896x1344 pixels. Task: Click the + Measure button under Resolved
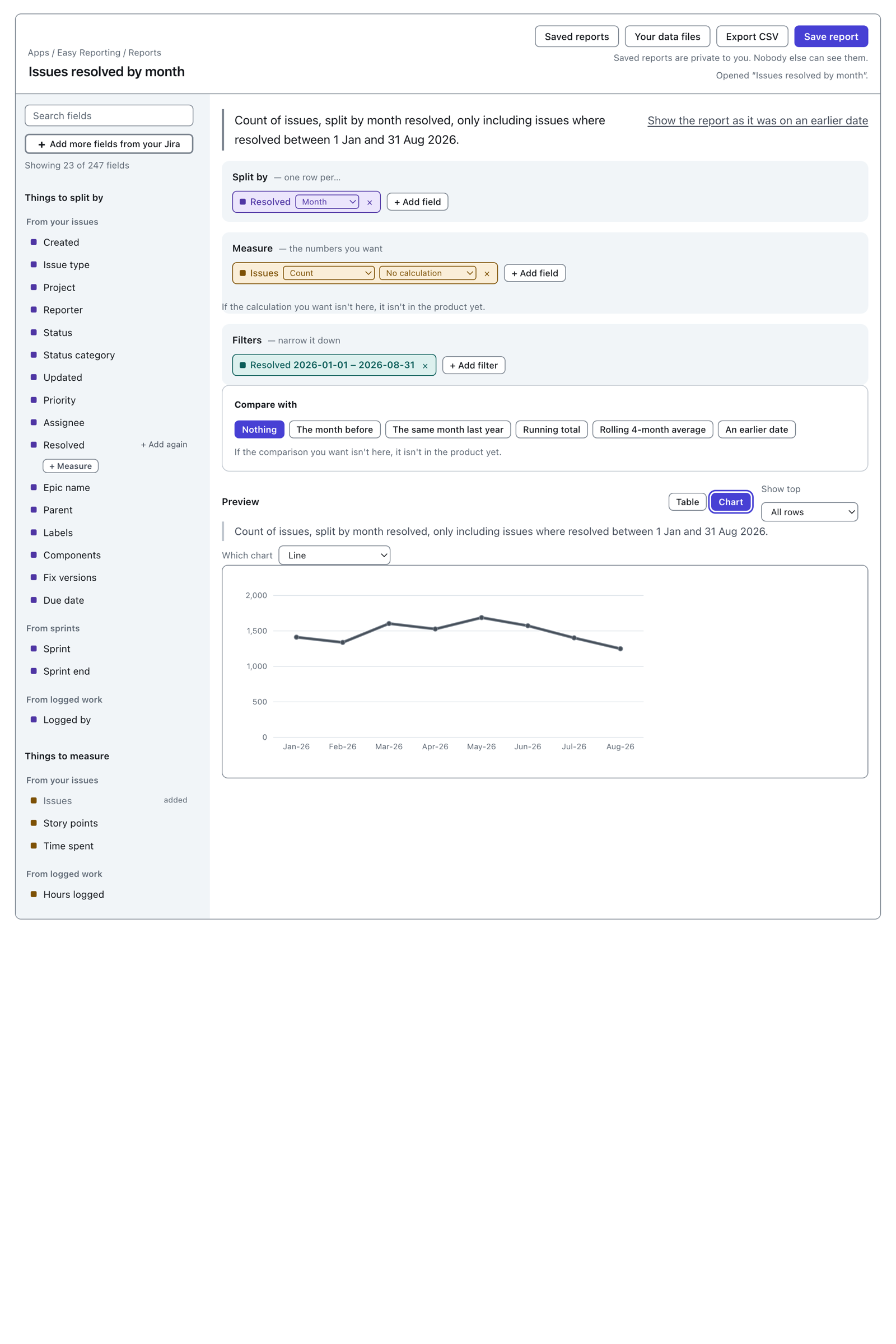pos(71,466)
